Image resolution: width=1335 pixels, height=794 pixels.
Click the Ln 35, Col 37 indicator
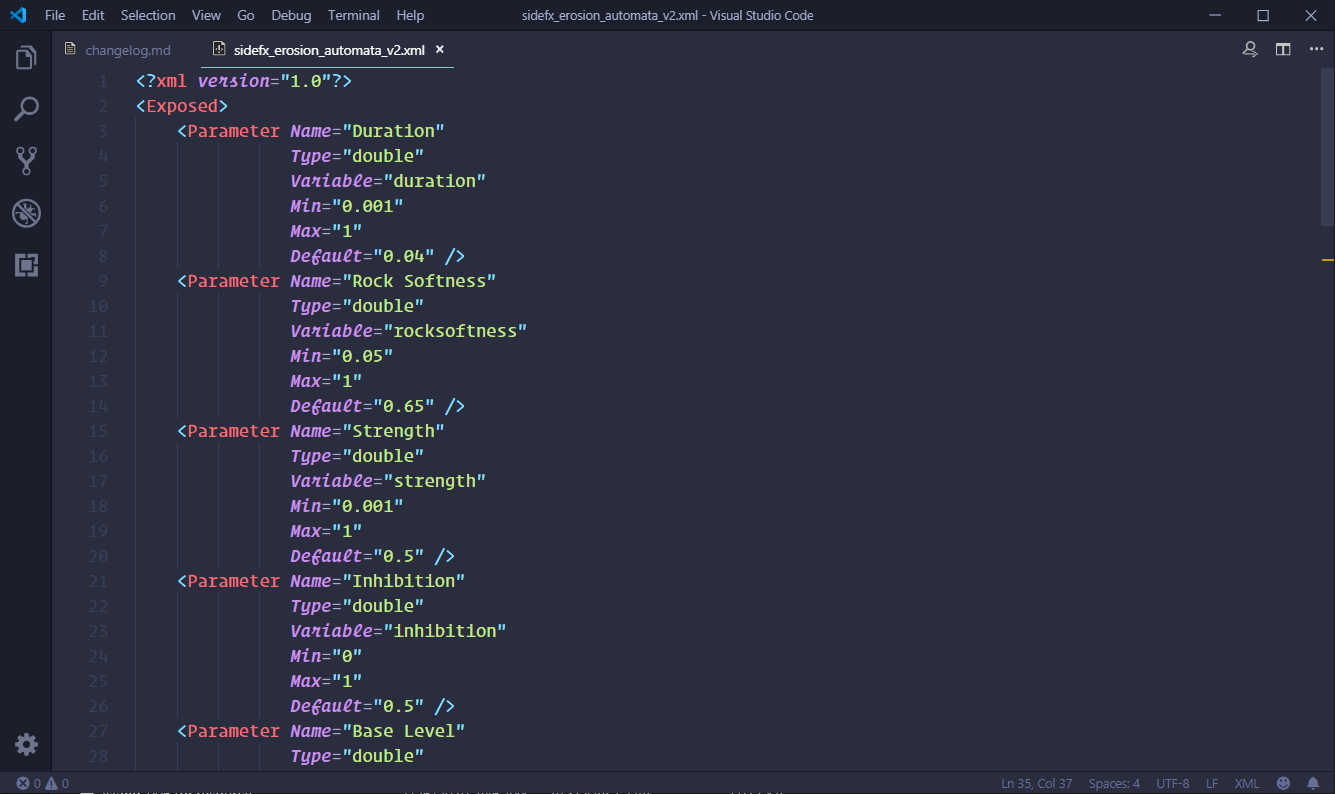pos(1037,783)
